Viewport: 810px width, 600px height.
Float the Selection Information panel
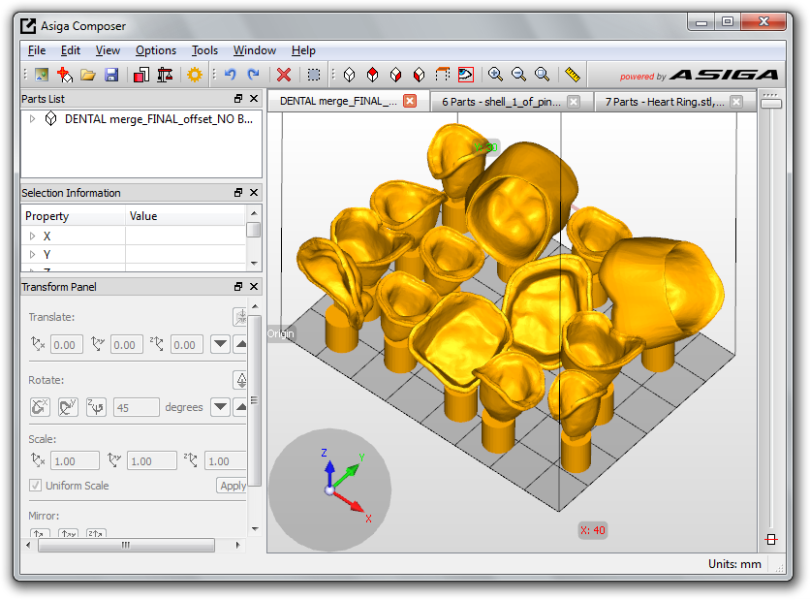238,192
